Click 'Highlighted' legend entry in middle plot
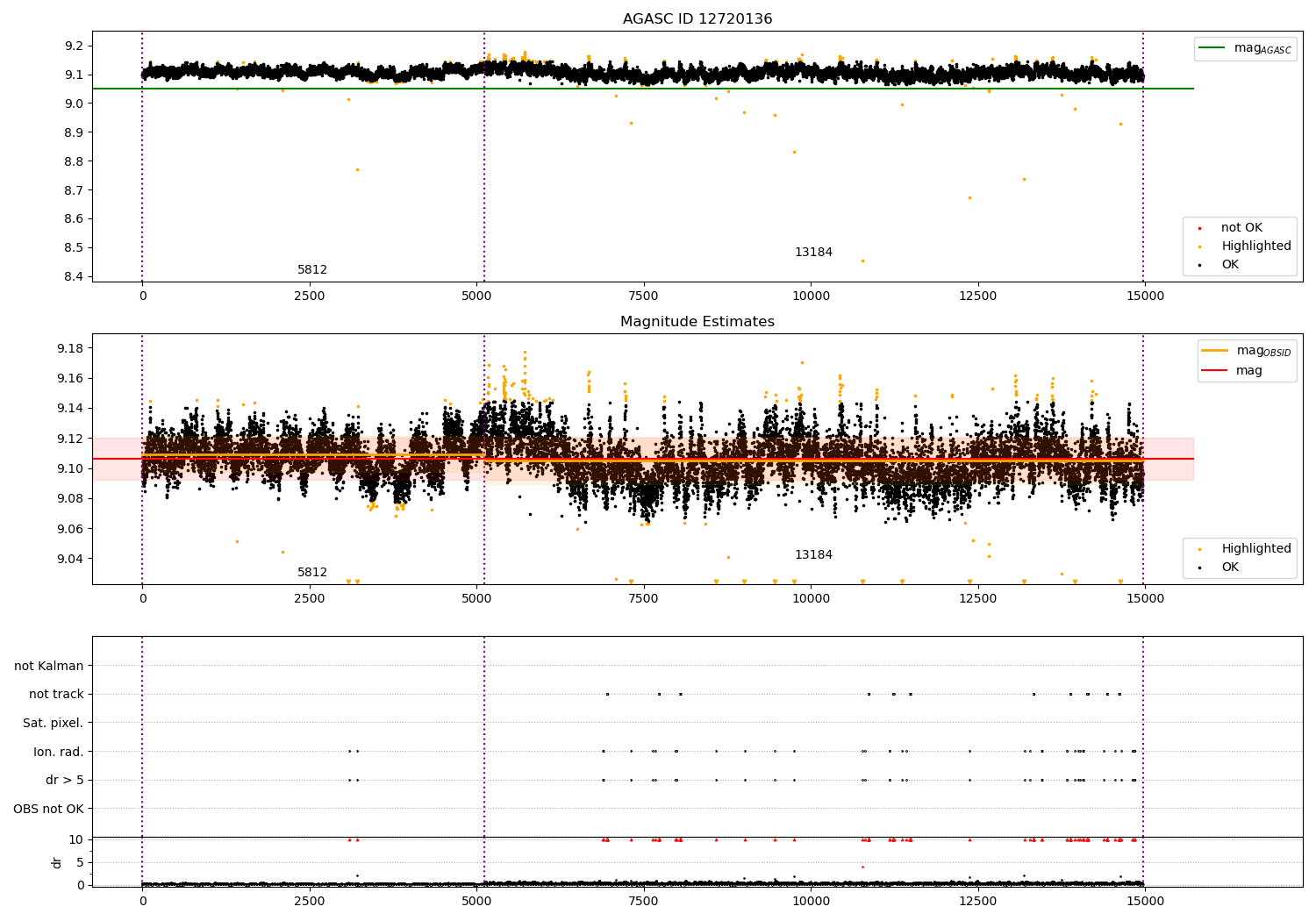 [1247, 549]
